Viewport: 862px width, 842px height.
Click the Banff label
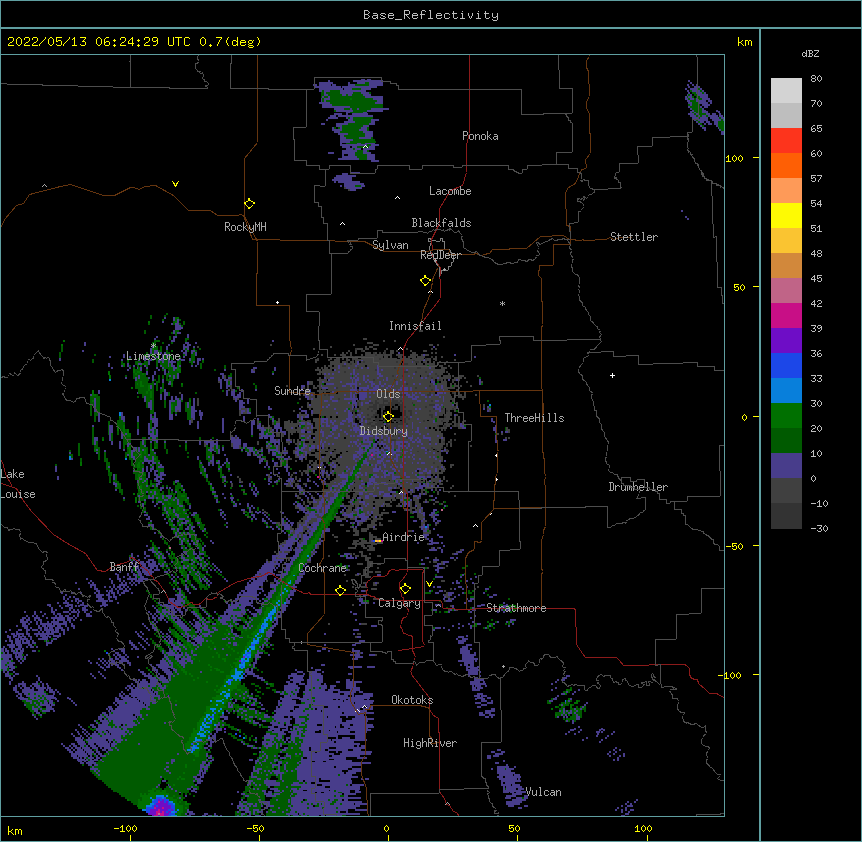click(x=124, y=567)
